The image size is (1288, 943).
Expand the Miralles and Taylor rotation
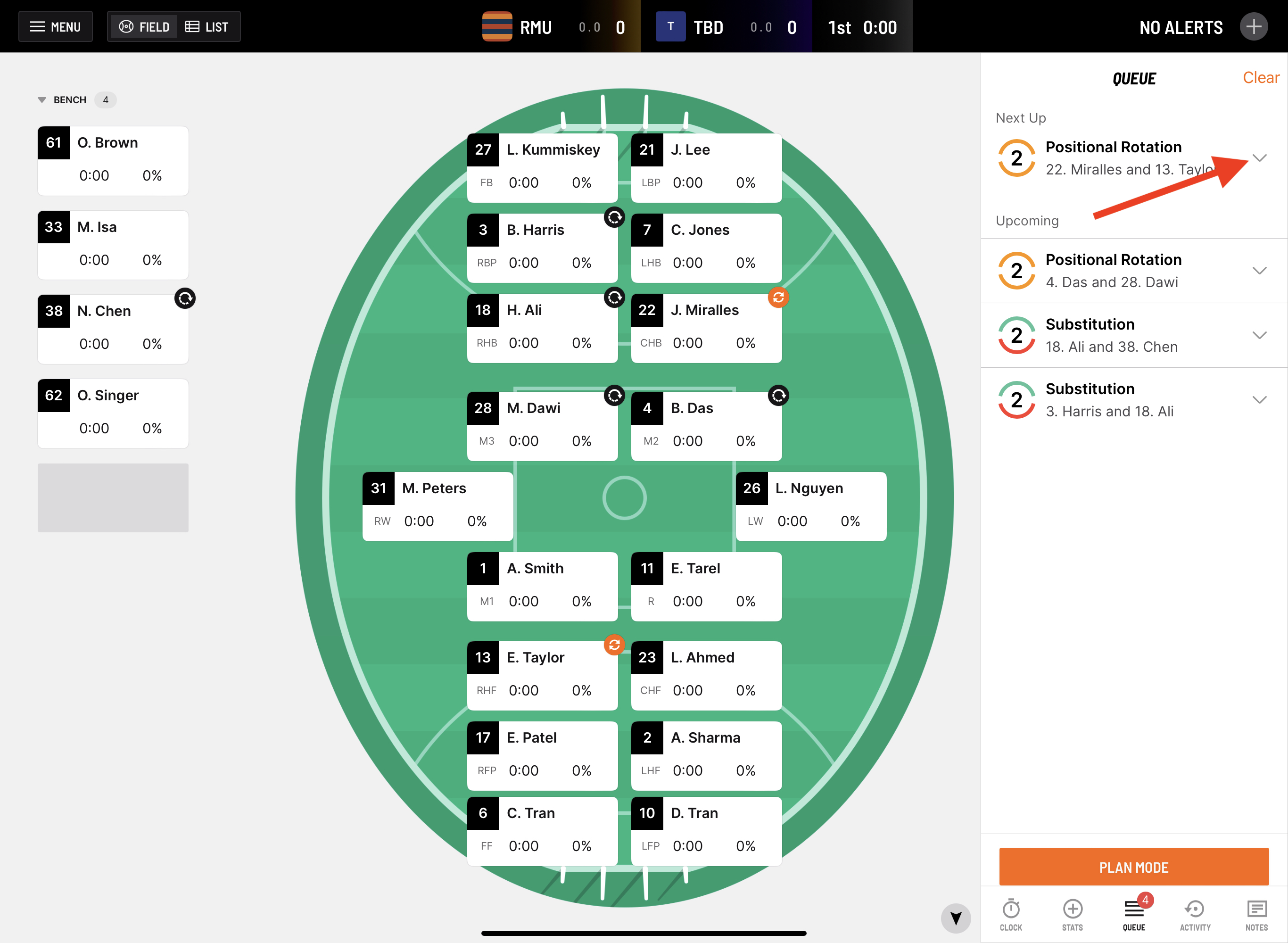tap(1259, 158)
